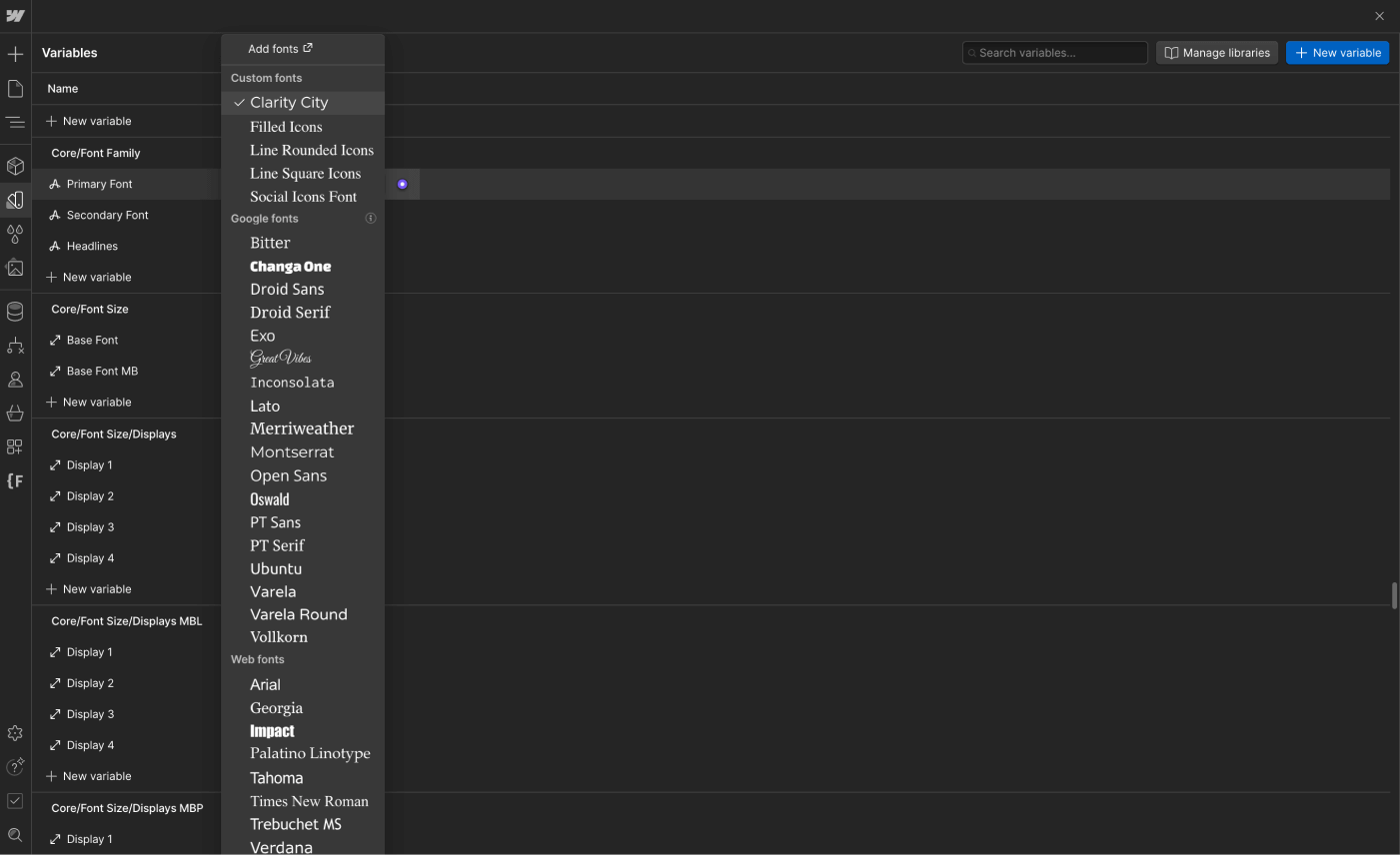This screenshot has width=1400, height=855.
Task: Click the Google fonts info icon
Action: pos(371,219)
